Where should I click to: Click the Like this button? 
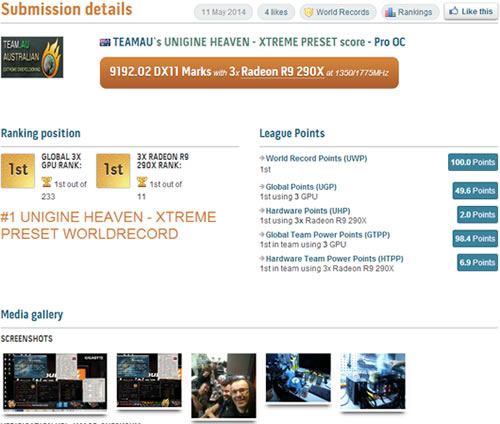click(x=471, y=12)
